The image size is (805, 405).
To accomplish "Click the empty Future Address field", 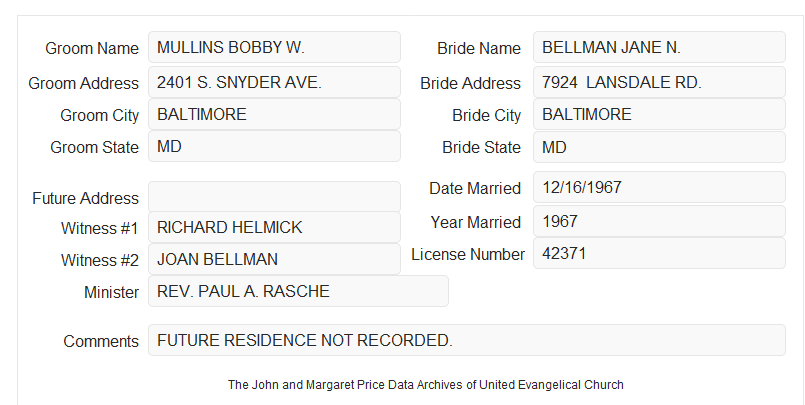I will [274, 197].
